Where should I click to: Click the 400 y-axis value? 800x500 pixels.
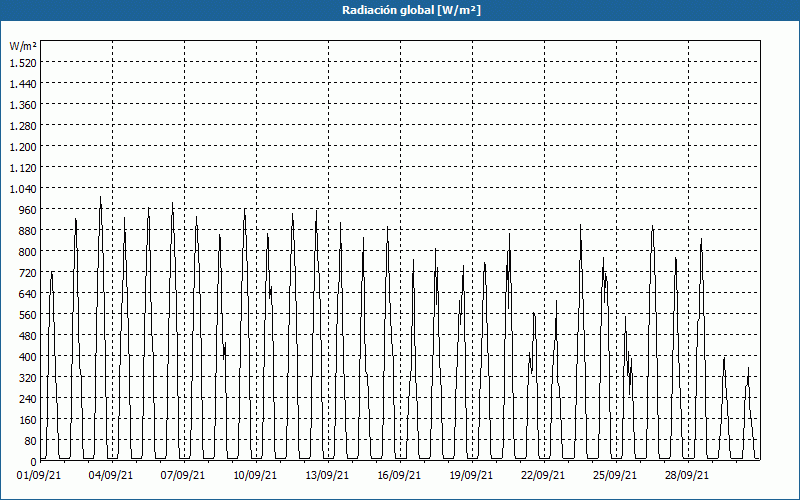coord(29,357)
